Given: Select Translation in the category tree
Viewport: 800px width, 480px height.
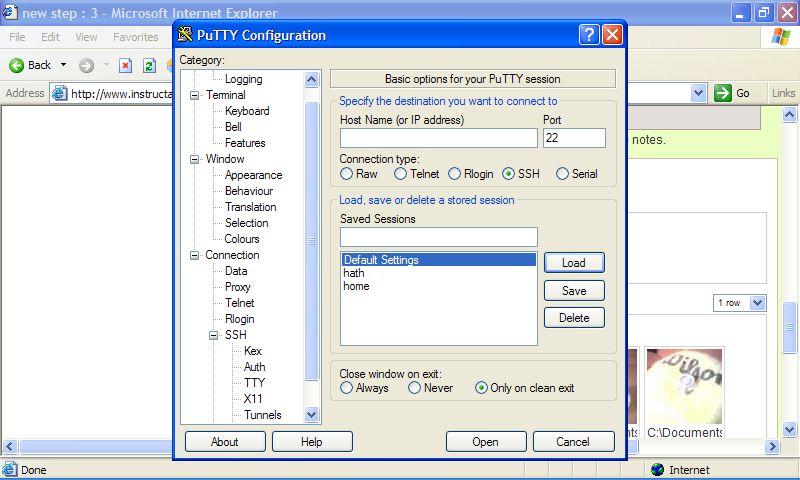Looking at the screenshot, I should [251, 207].
